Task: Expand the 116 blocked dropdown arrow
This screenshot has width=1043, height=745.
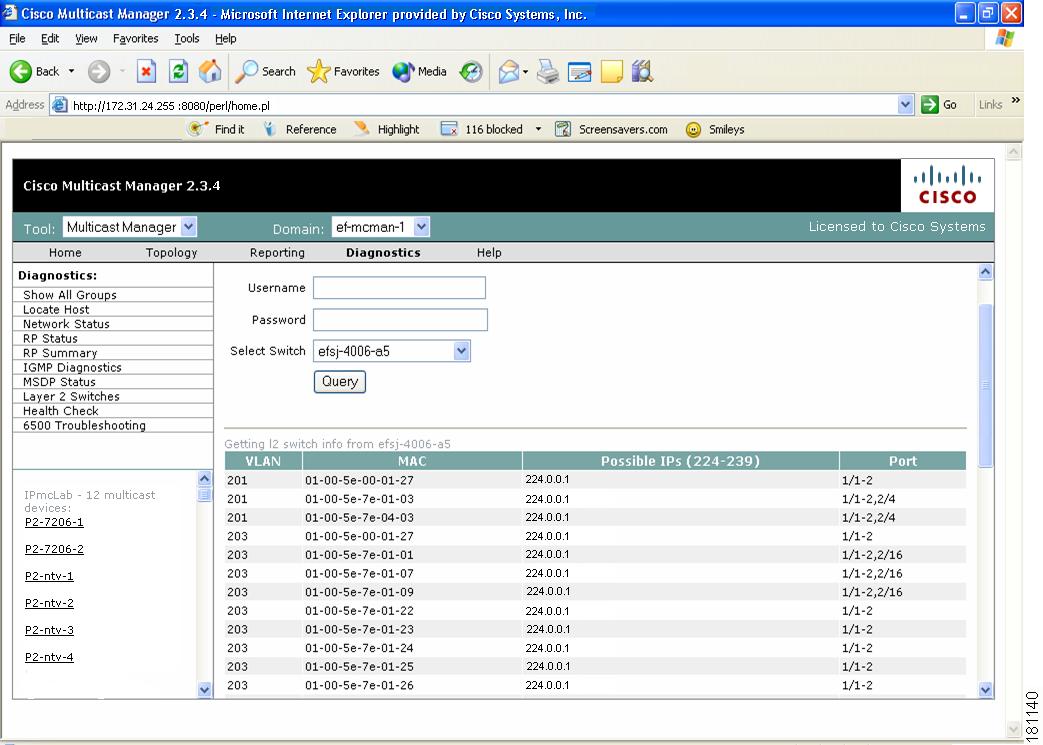Action: click(x=538, y=129)
